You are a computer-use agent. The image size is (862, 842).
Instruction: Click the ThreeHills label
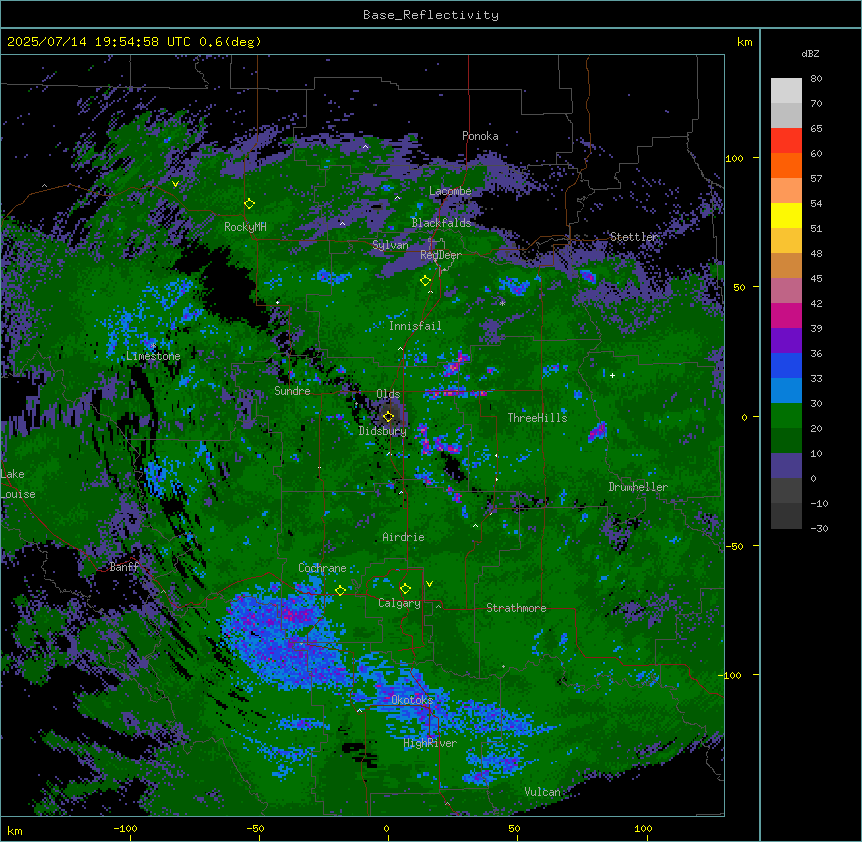tap(537, 418)
